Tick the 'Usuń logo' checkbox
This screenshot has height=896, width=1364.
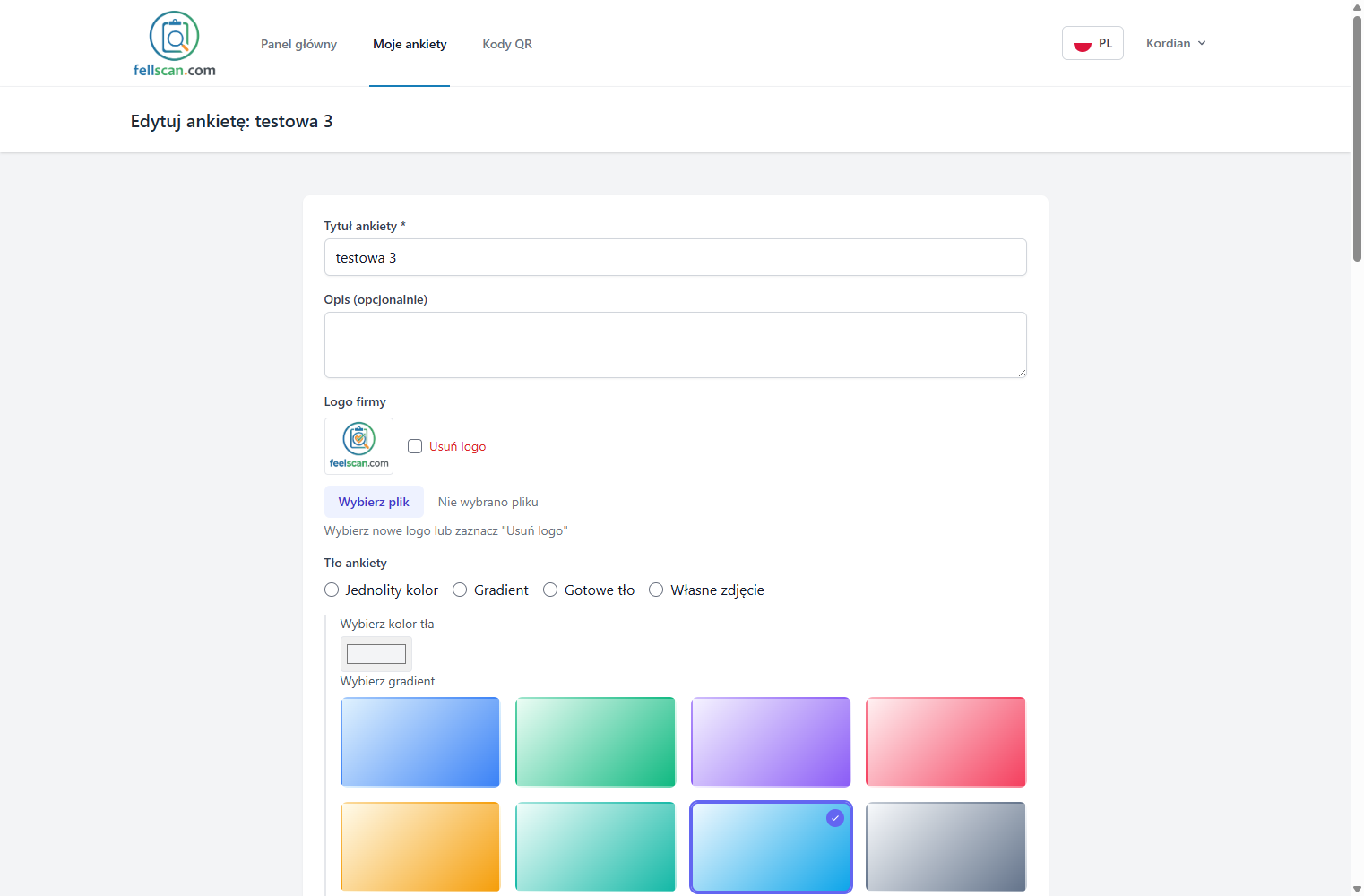[415, 446]
